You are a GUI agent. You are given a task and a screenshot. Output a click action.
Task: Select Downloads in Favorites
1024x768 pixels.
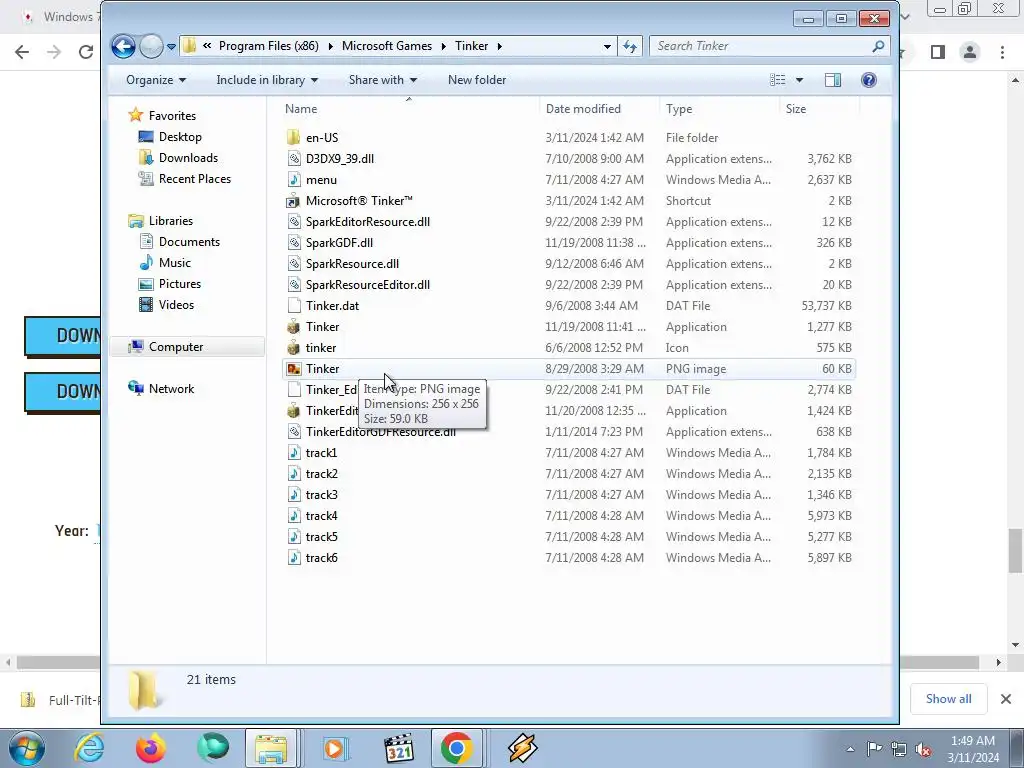pyautogui.click(x=188, y=157)
